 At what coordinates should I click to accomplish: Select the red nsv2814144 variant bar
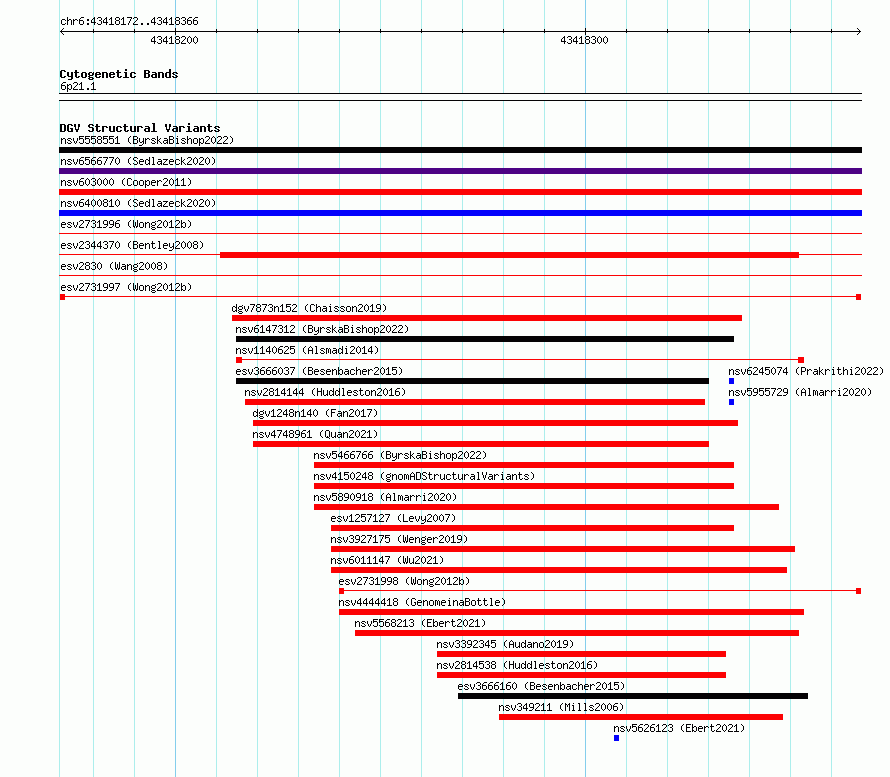point(475,402)
